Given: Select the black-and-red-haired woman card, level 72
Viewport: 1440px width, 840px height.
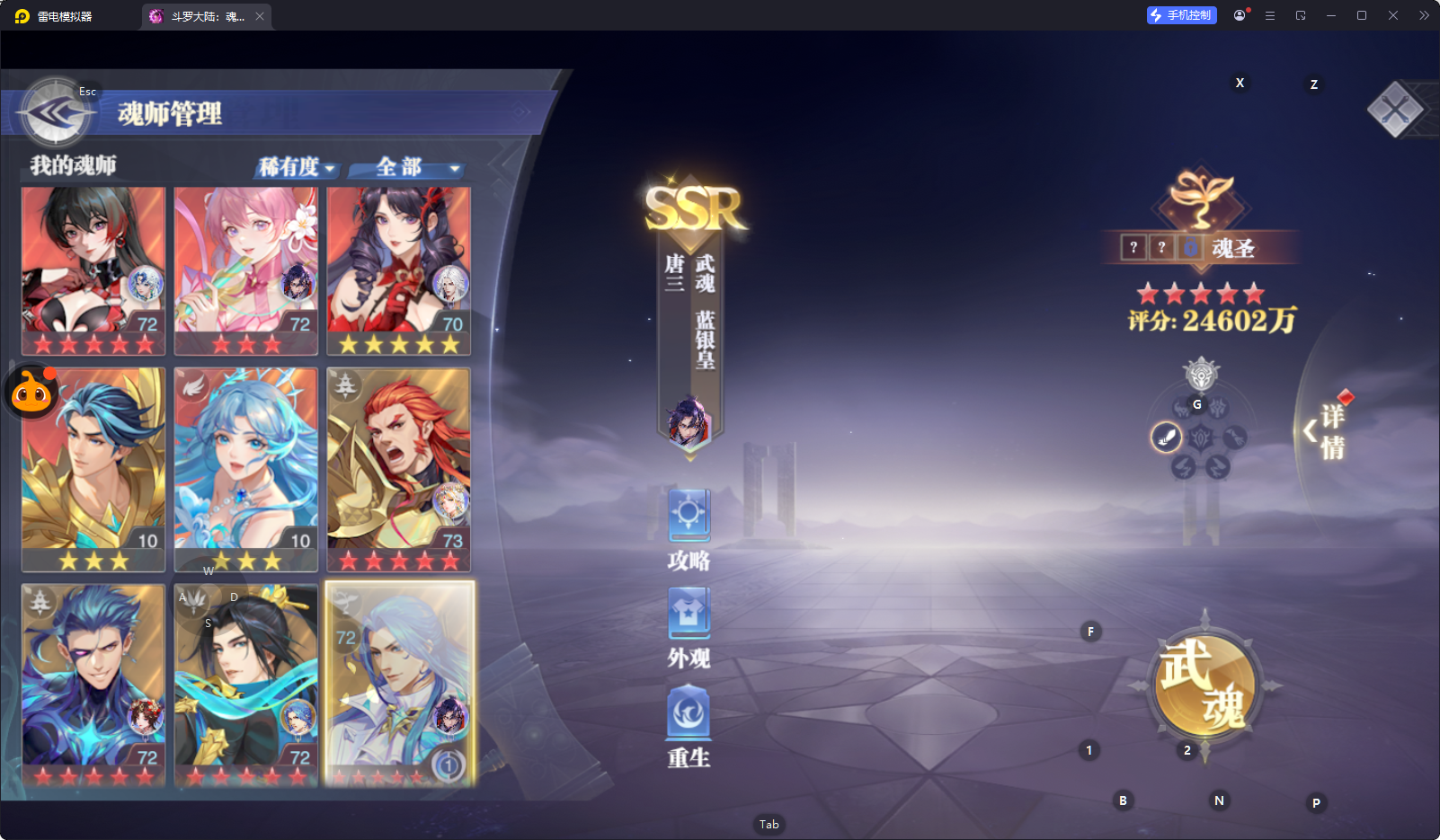Looking at the screenshot, I should click(x=93, y=271).
